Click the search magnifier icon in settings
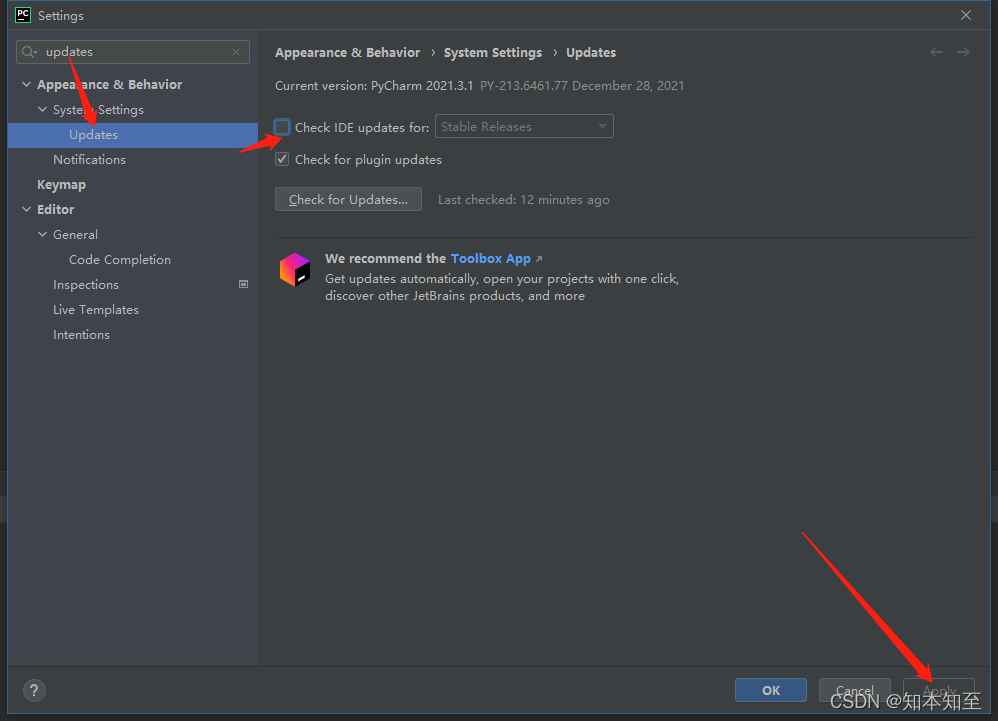 point(29,52)
